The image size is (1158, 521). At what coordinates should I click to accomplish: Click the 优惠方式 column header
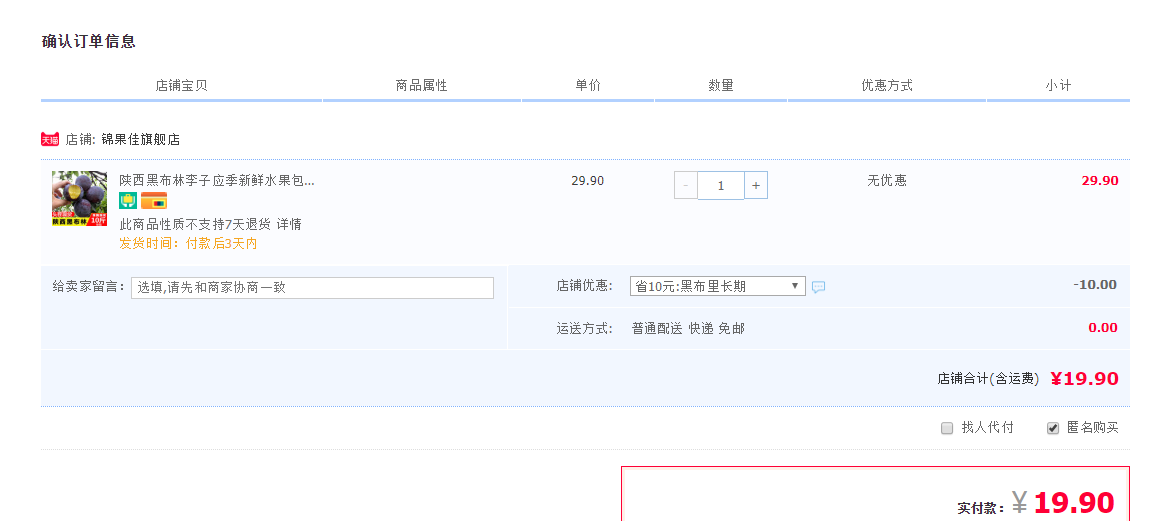(x=887, y=85)
